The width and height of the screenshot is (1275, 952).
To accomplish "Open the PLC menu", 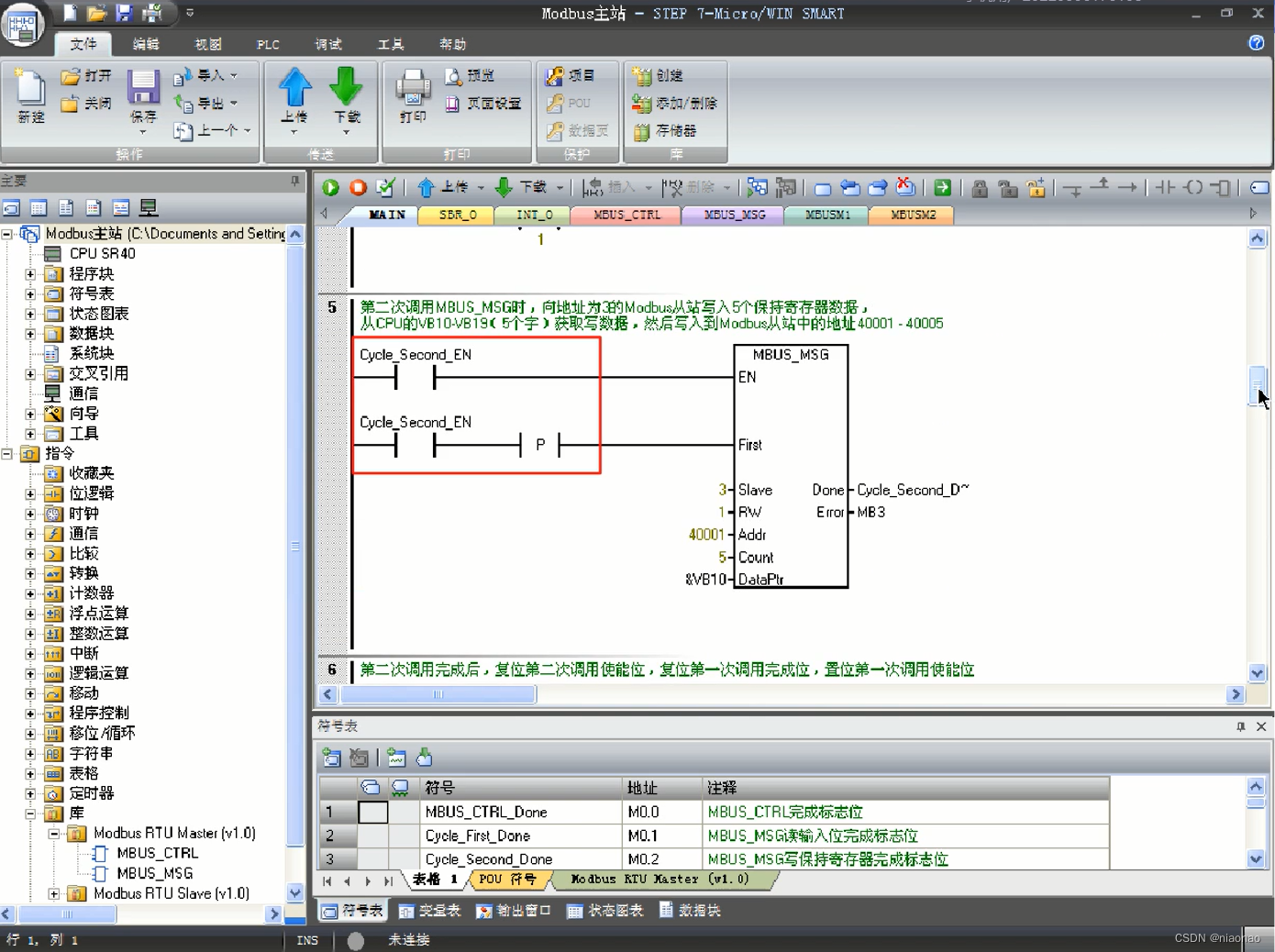I will click(x=267, y=43).
